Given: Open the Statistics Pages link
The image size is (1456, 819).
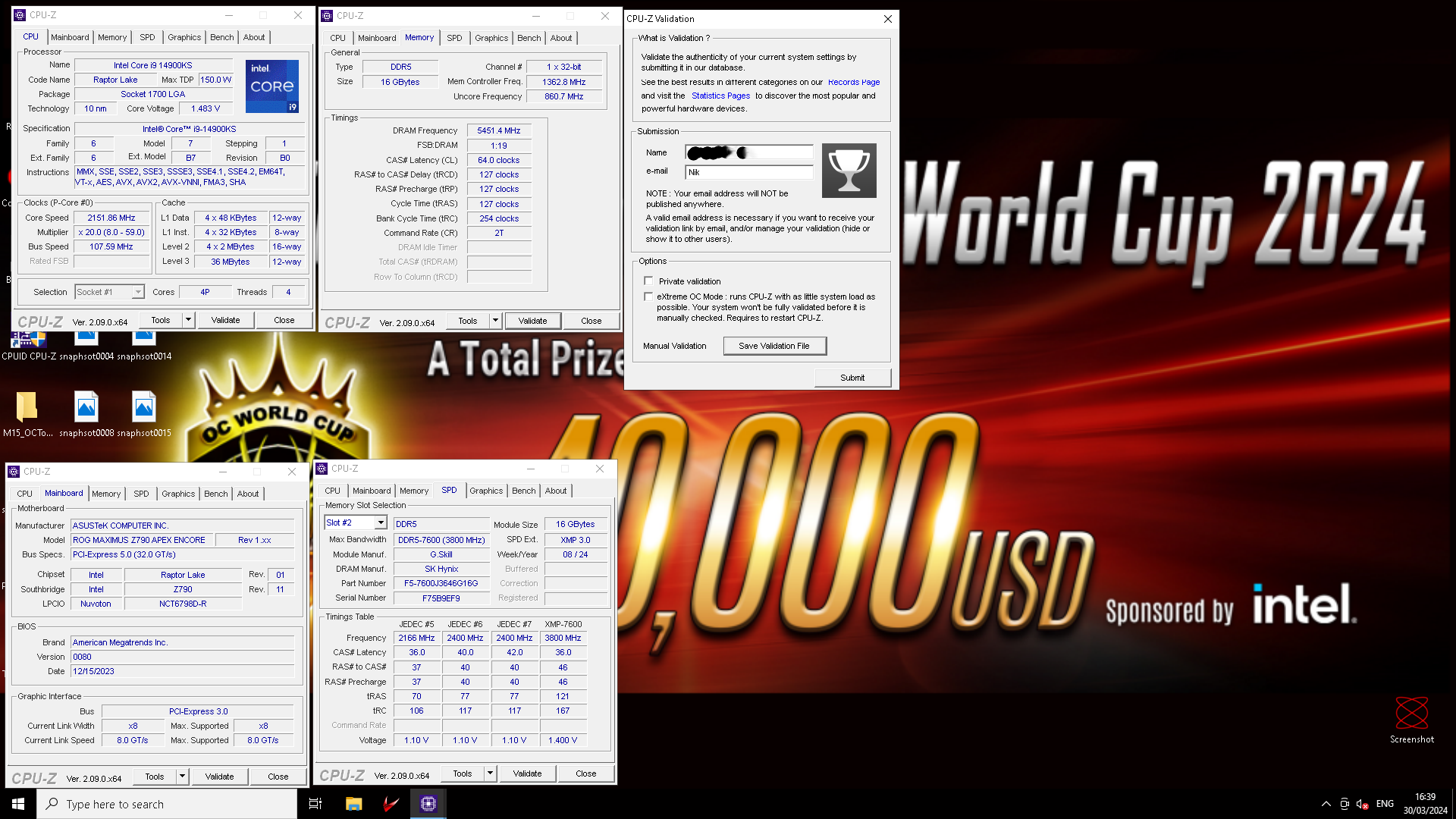Looking at the screenshot, I should pyautogui.click(x=720, y=96).
